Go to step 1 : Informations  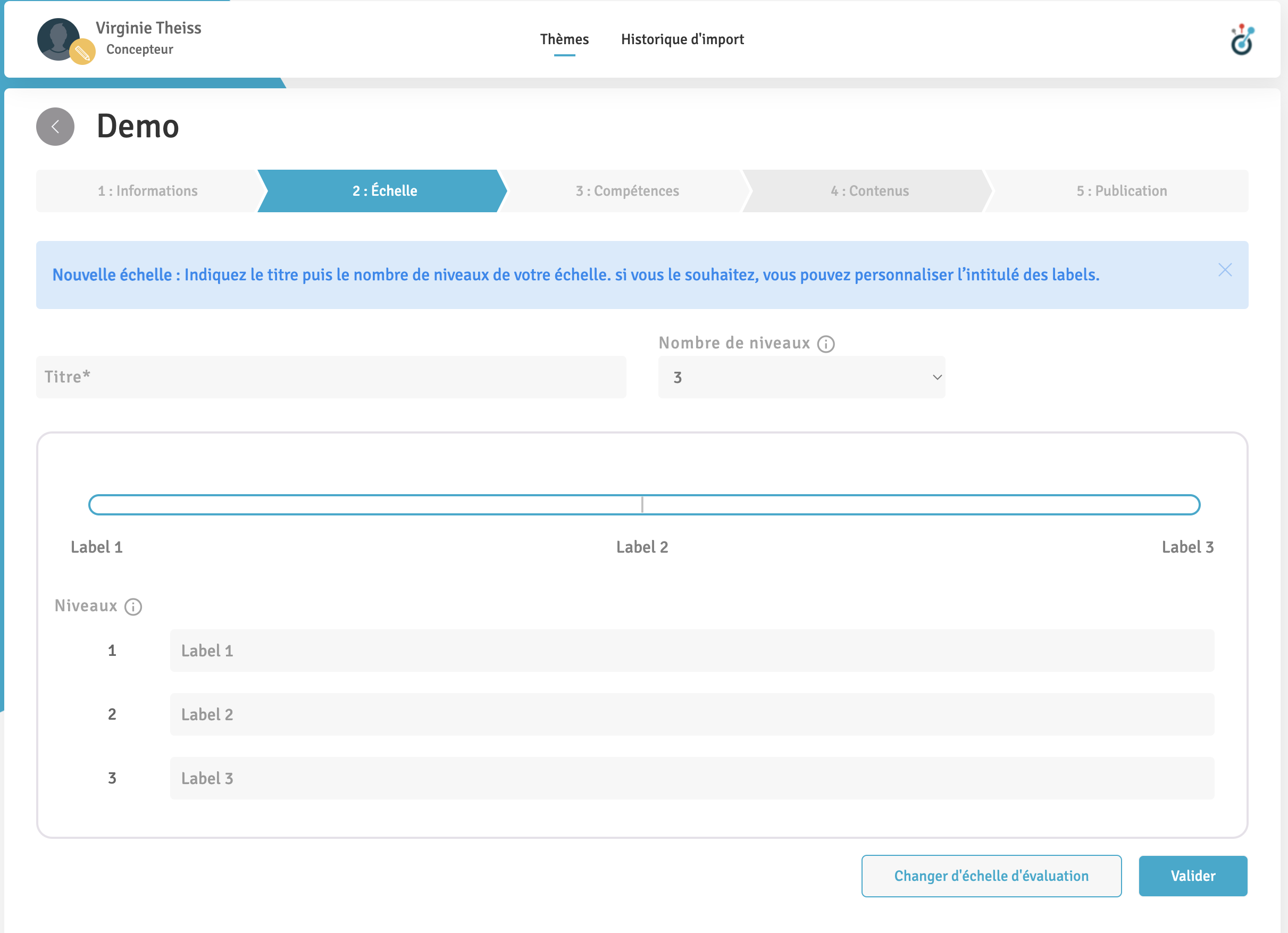(148, 191)
